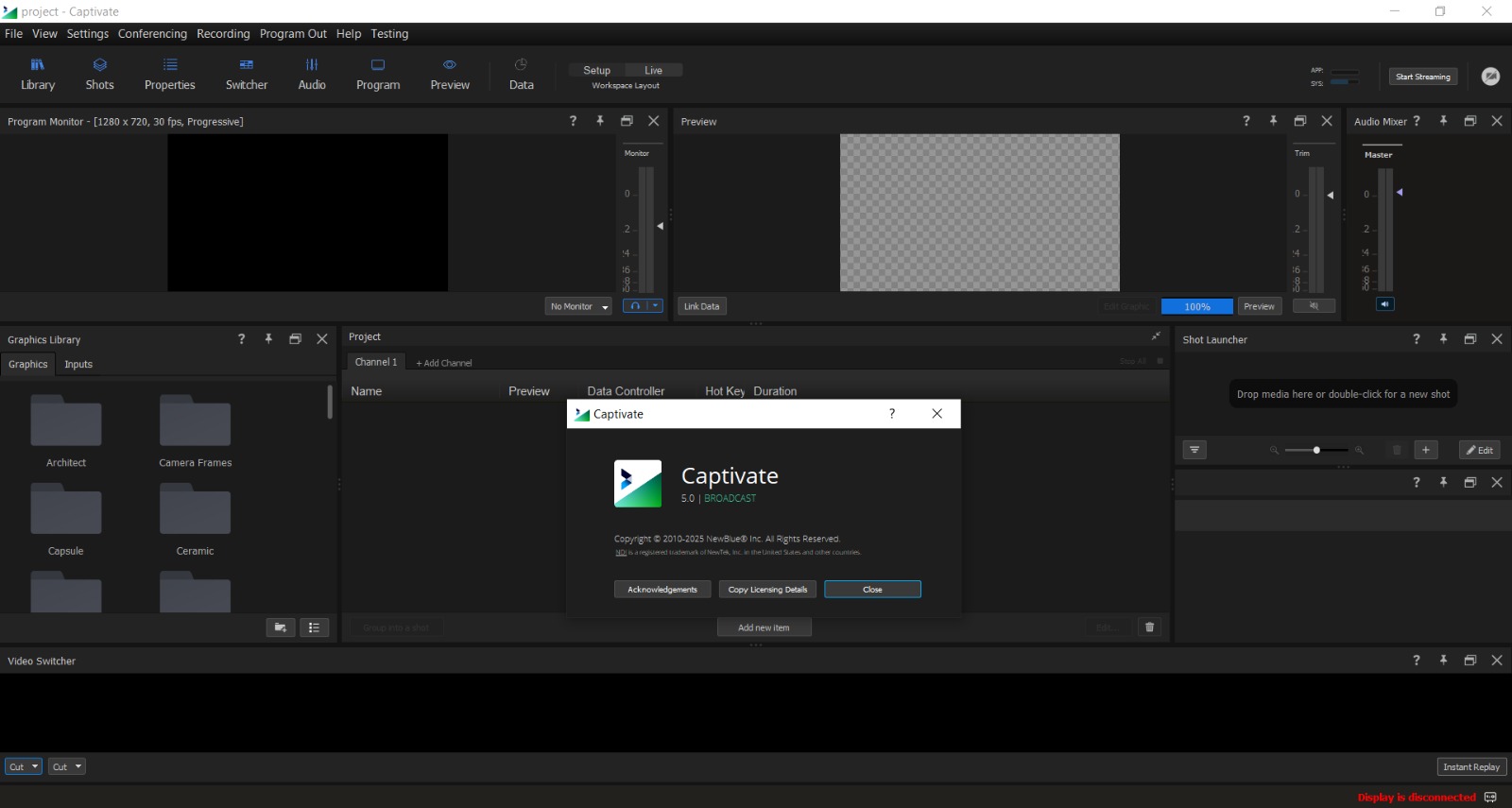Close the Captivate about dialog with Close
This screenshot has height=808, width=1512.
click(x=872, y=590)
